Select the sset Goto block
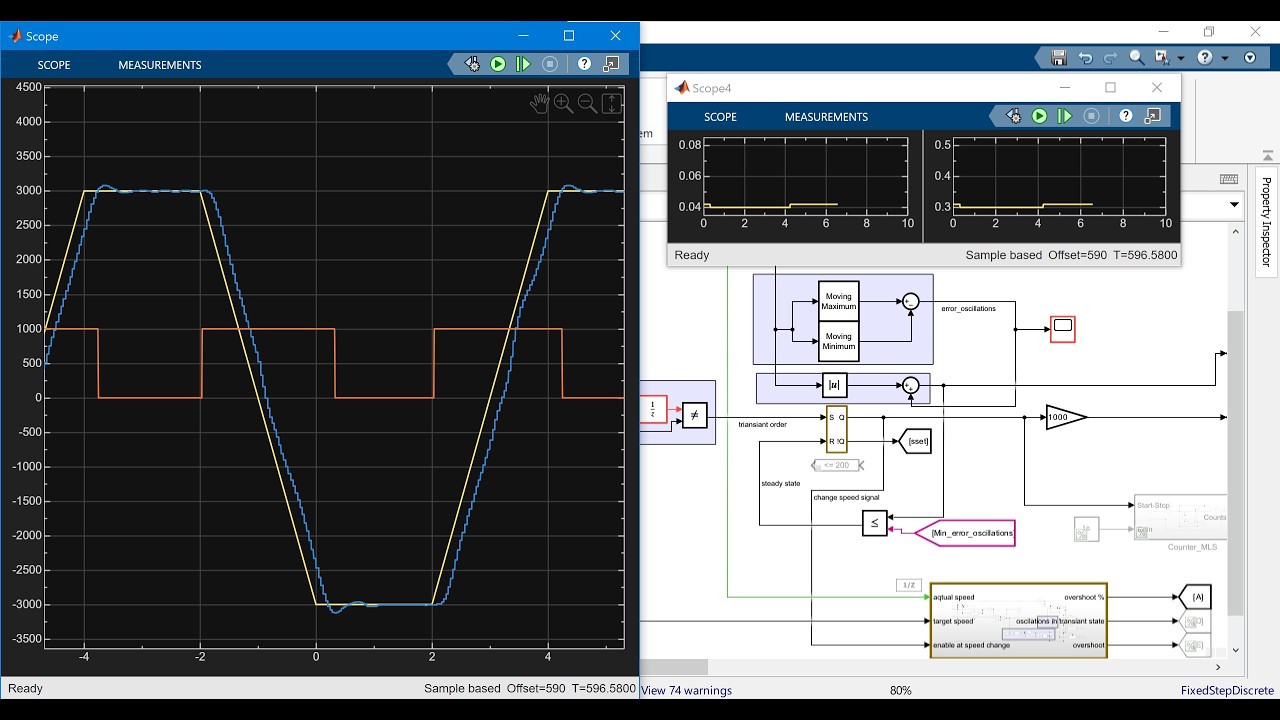Image resolution: width=1280 pixels, height=720 pixels. (x=915, y=441)
